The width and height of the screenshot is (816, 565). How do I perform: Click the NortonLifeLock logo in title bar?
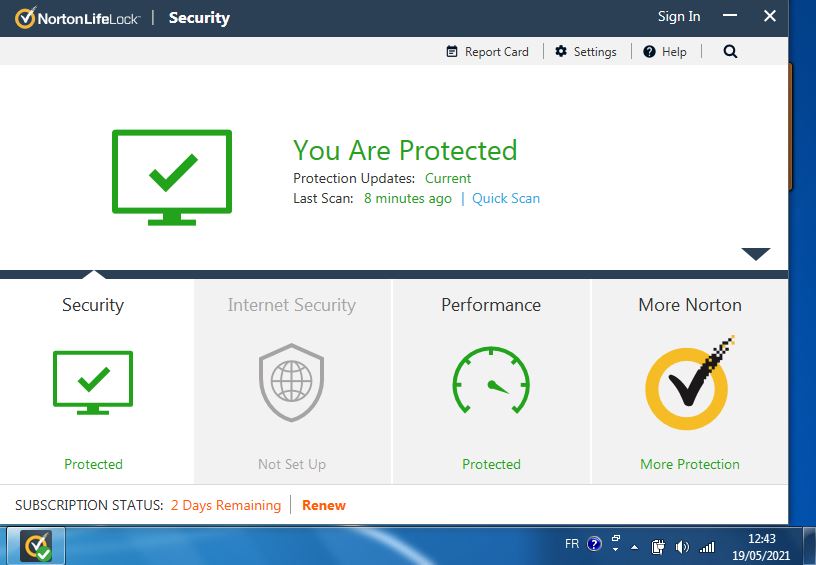[77, 18]
